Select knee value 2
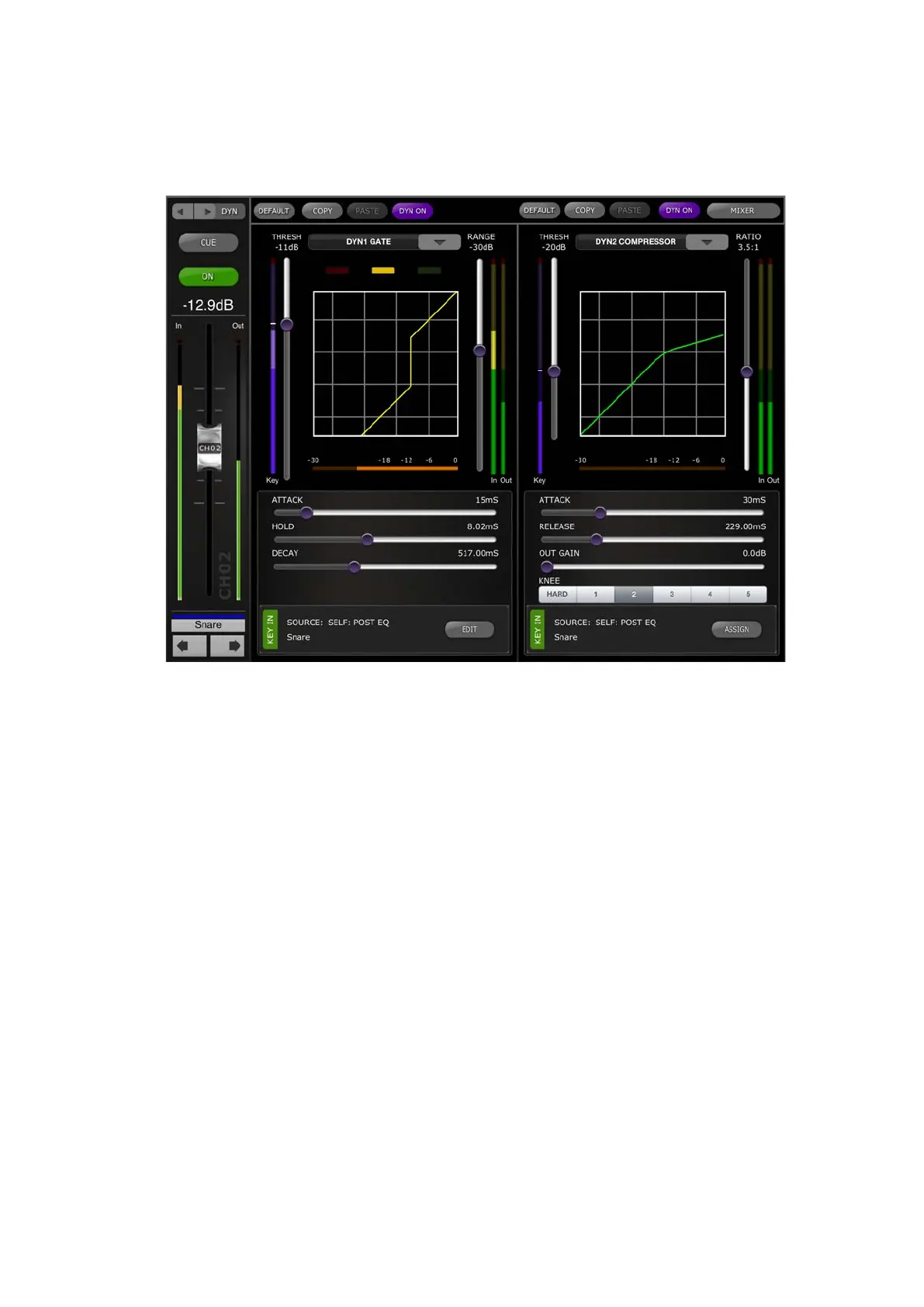The width and height of the screenshot is (924, 1307). pos(634,595)
